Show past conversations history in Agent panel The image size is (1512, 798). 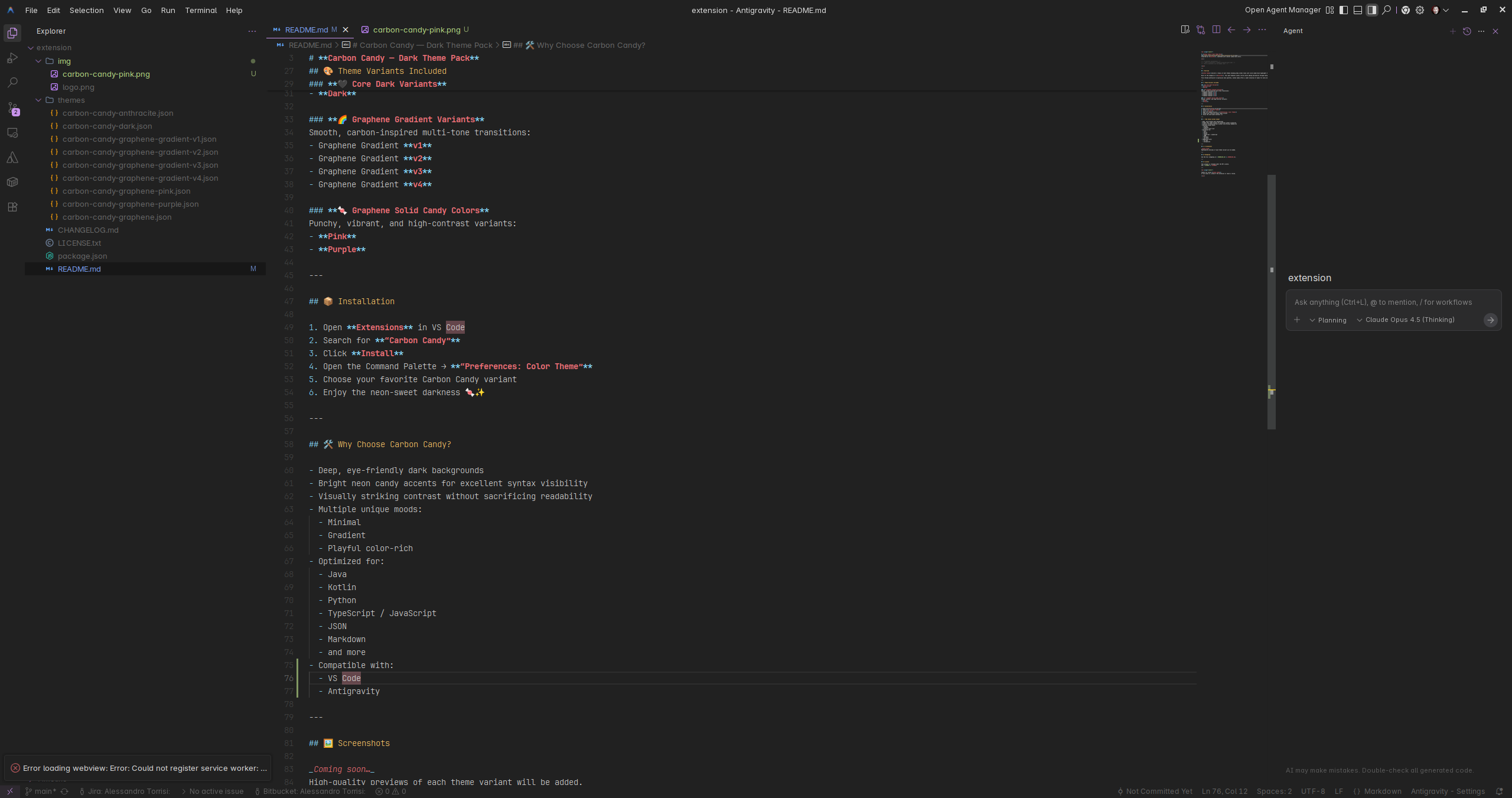pos(1467,31)
